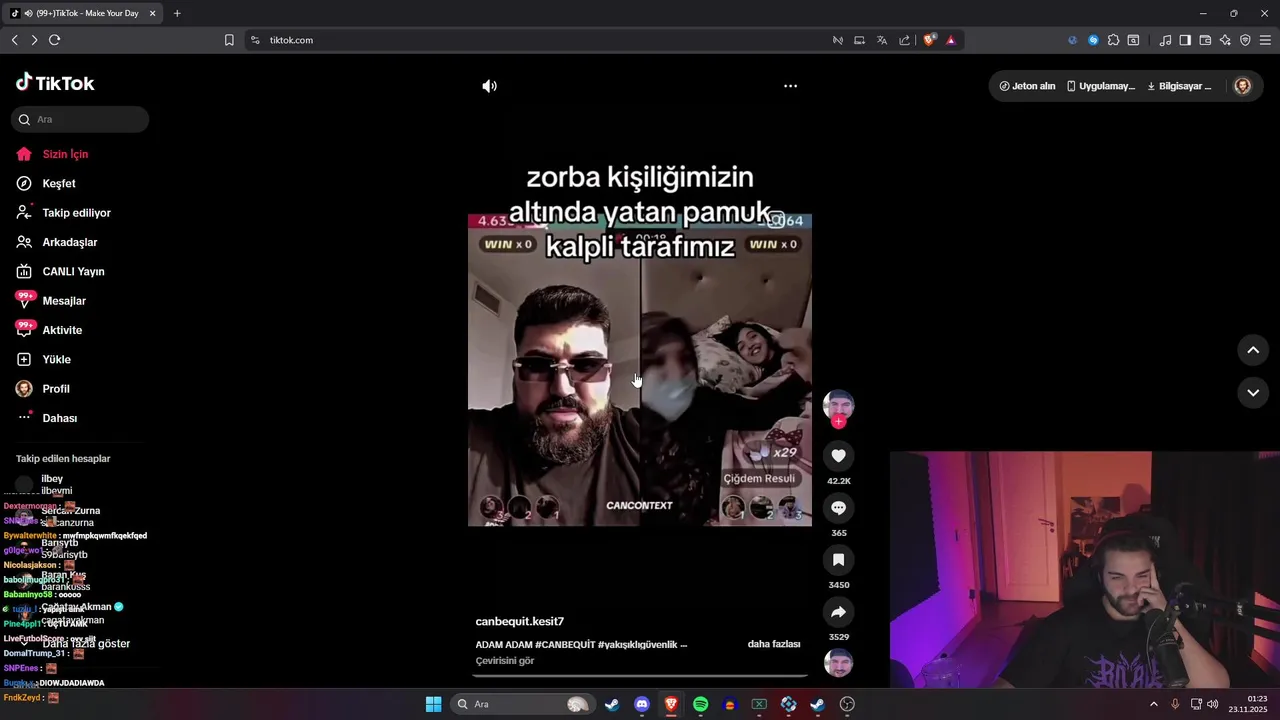Screen dimensions: 1280x720
Task: Open a new browser tab
Action: 177,13
